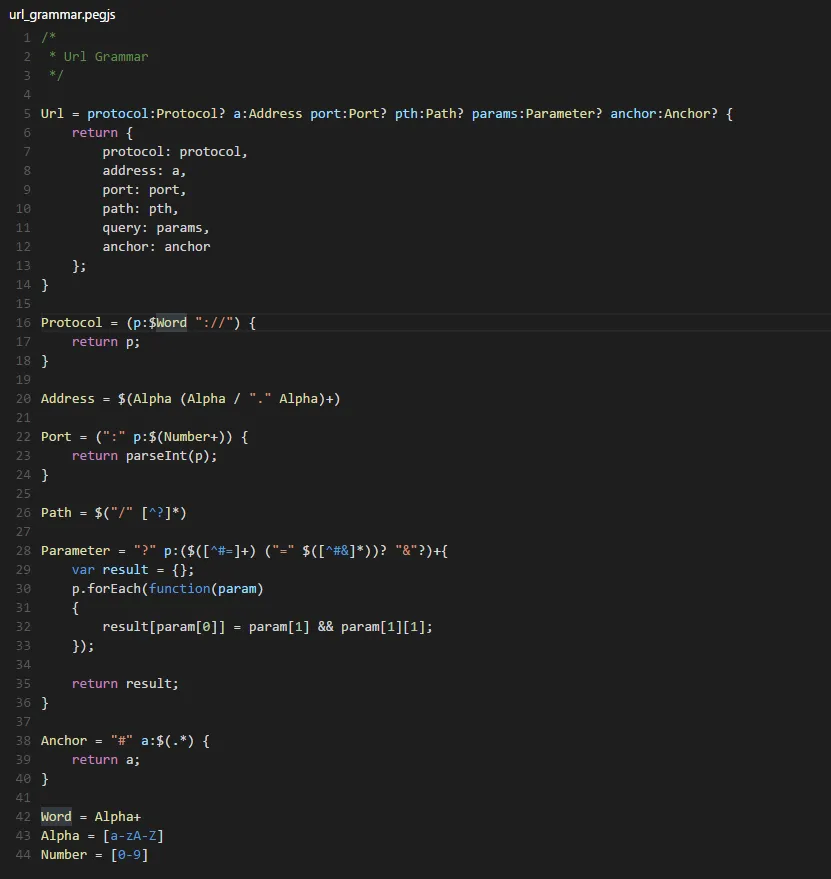Viewport: 831px width, 879px height.
Task: Click the Anchor rule name on line 38
Action: pyautogui.click(x=63, y=740)
